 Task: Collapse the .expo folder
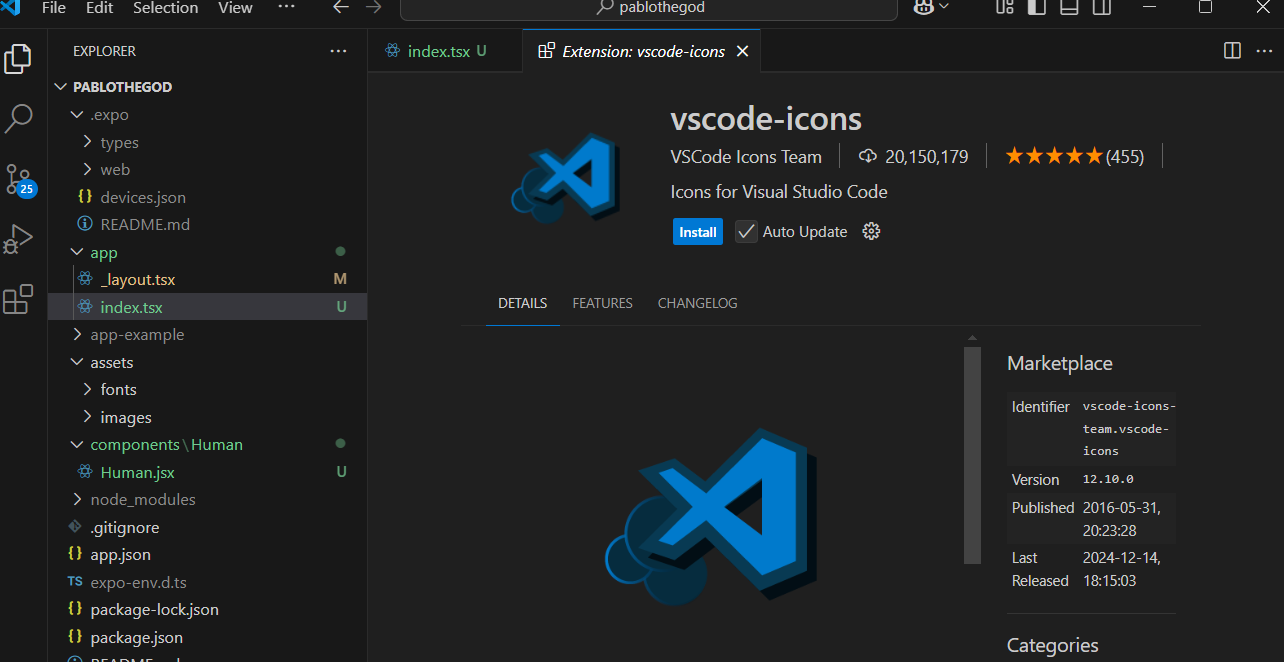[77, 115]
